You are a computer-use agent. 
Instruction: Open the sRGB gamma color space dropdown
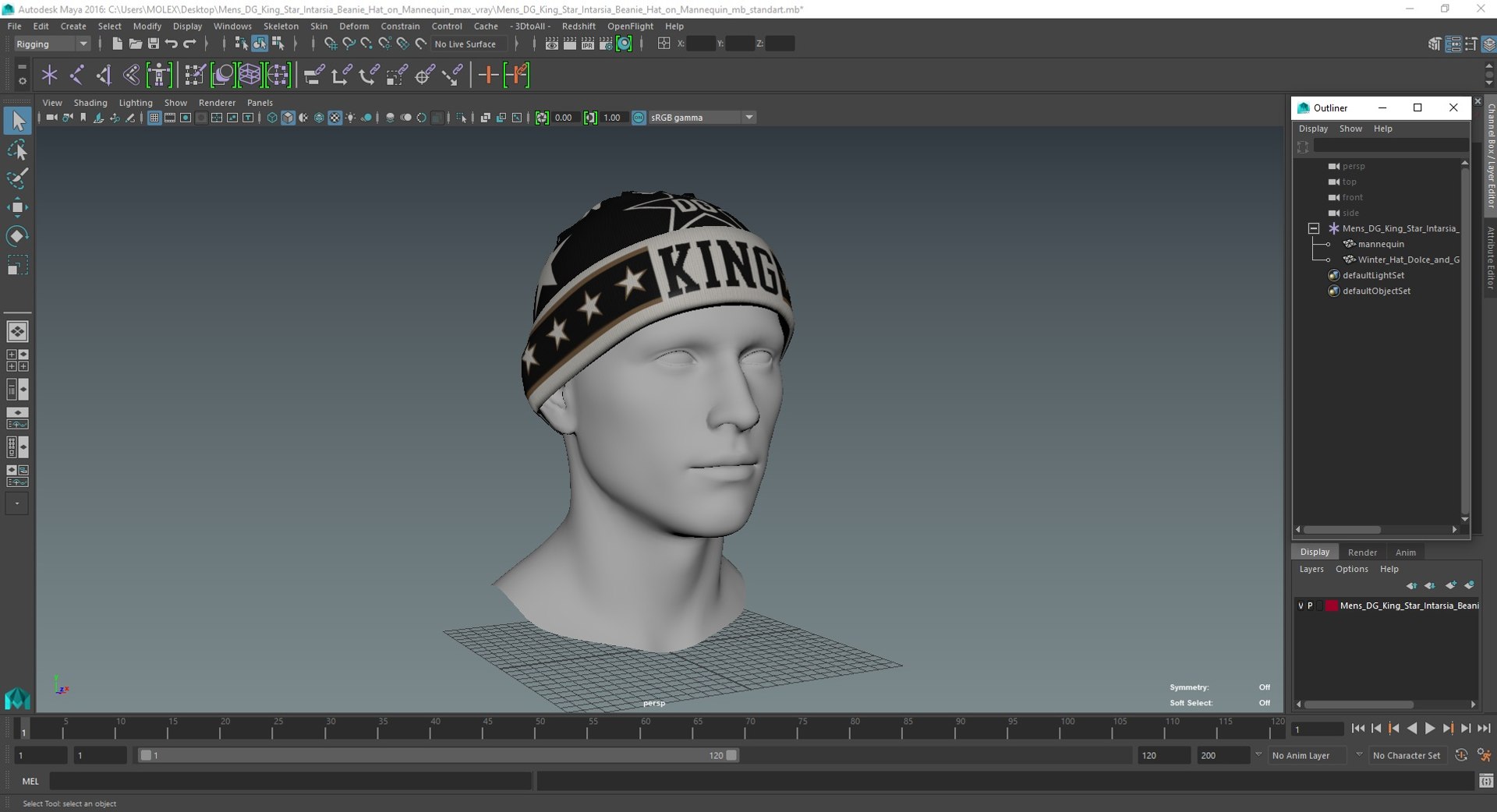tap(702, 118)
